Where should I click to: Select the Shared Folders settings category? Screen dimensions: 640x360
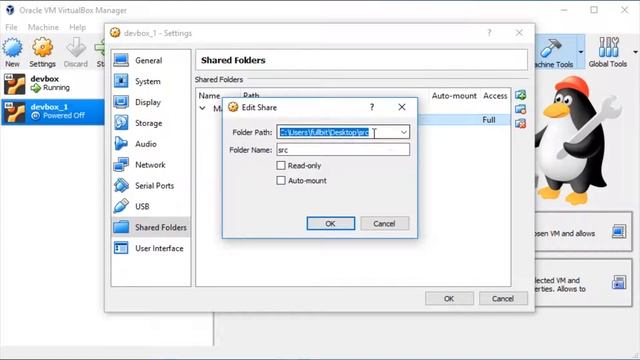(x=151, y=227)
